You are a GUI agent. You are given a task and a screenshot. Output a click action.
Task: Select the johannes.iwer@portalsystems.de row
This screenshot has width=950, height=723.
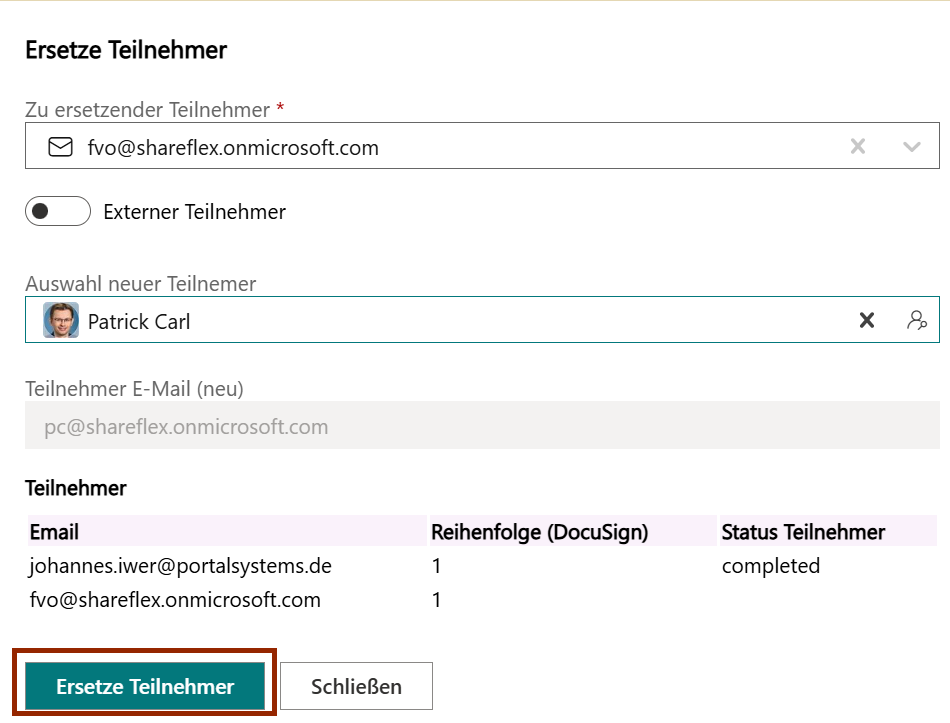180,566
